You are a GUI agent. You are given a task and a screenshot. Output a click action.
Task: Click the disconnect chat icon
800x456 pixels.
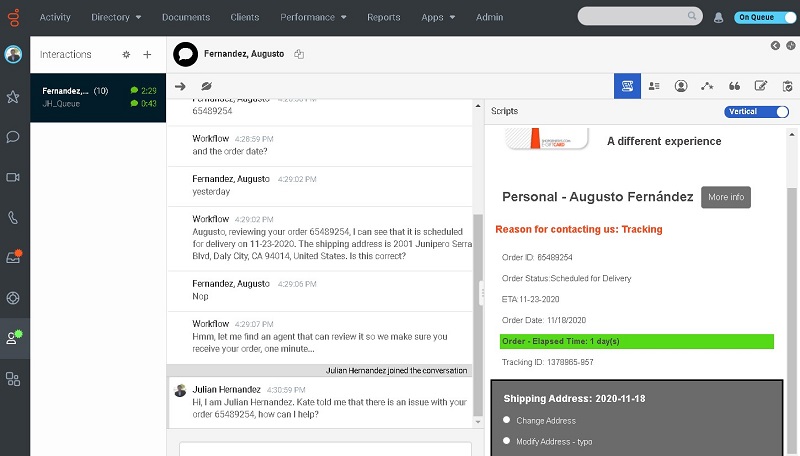[x=206, y=86]
